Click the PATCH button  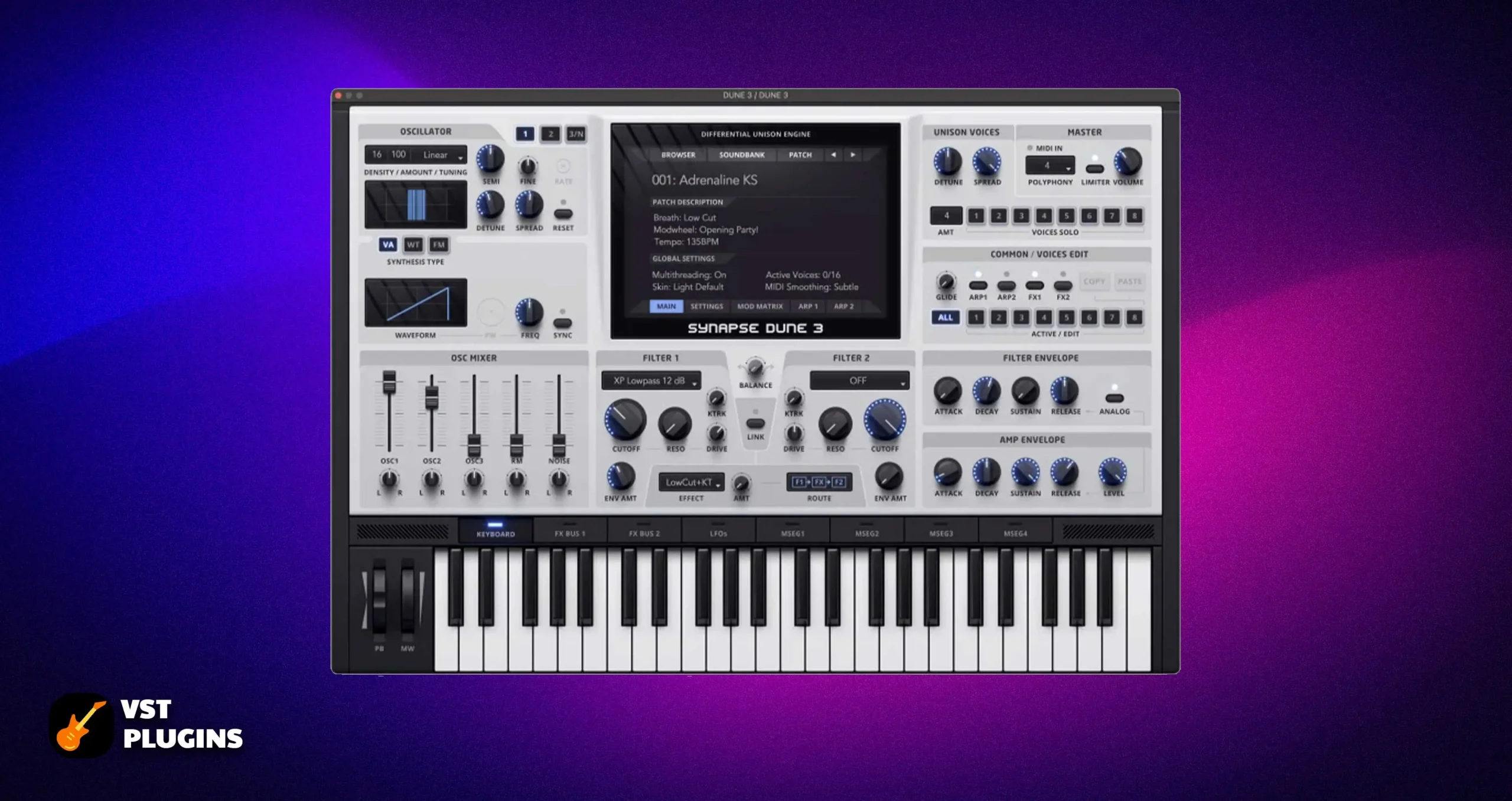[800, 155]
